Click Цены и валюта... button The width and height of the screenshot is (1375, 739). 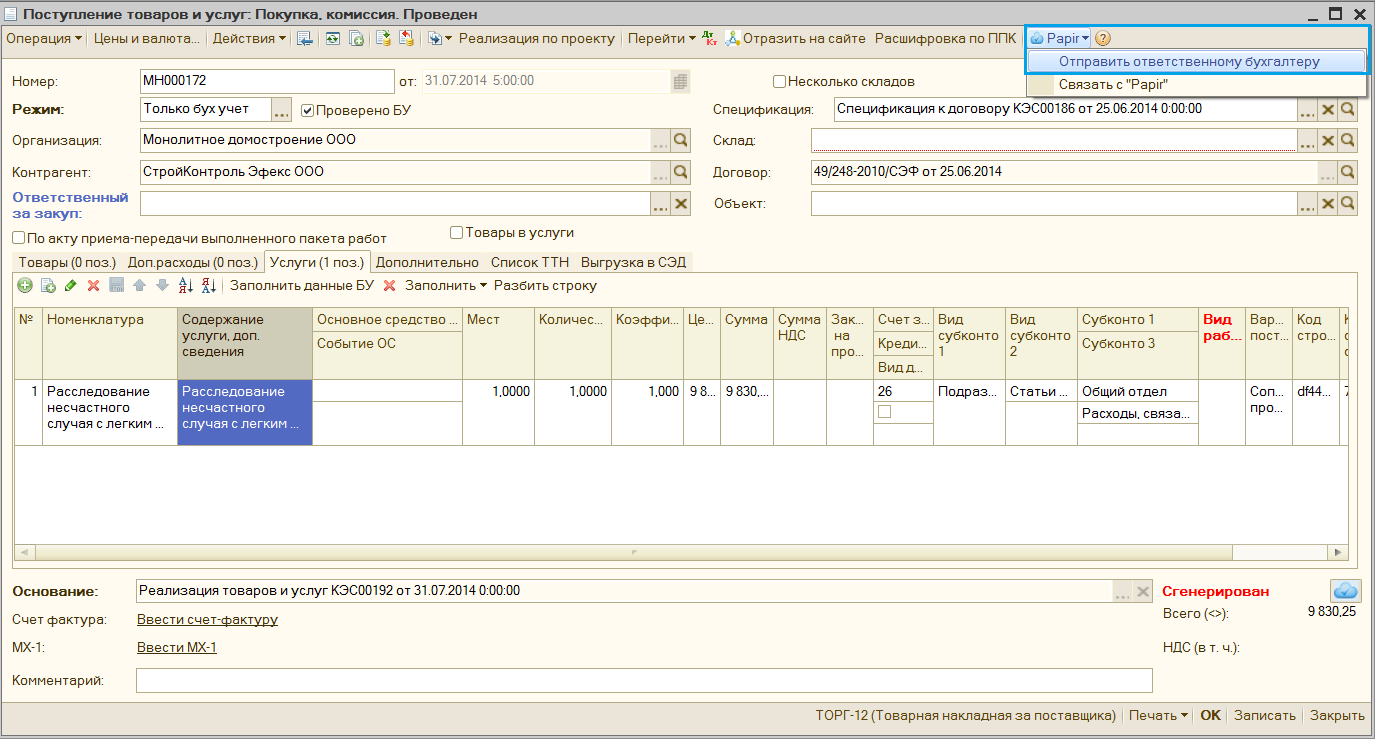click(147, 39)
